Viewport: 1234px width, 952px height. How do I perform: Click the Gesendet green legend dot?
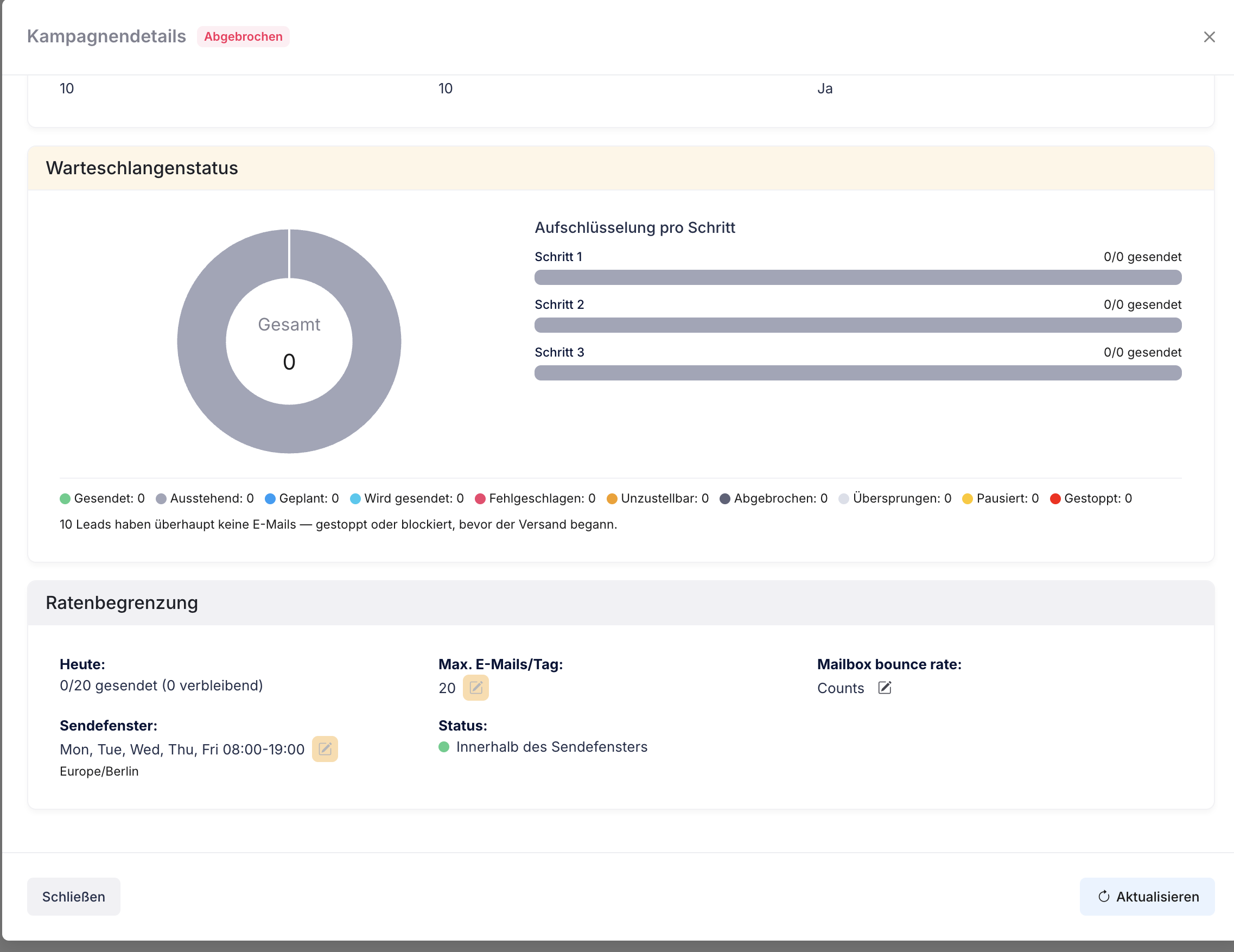click(x=65, y=499)
